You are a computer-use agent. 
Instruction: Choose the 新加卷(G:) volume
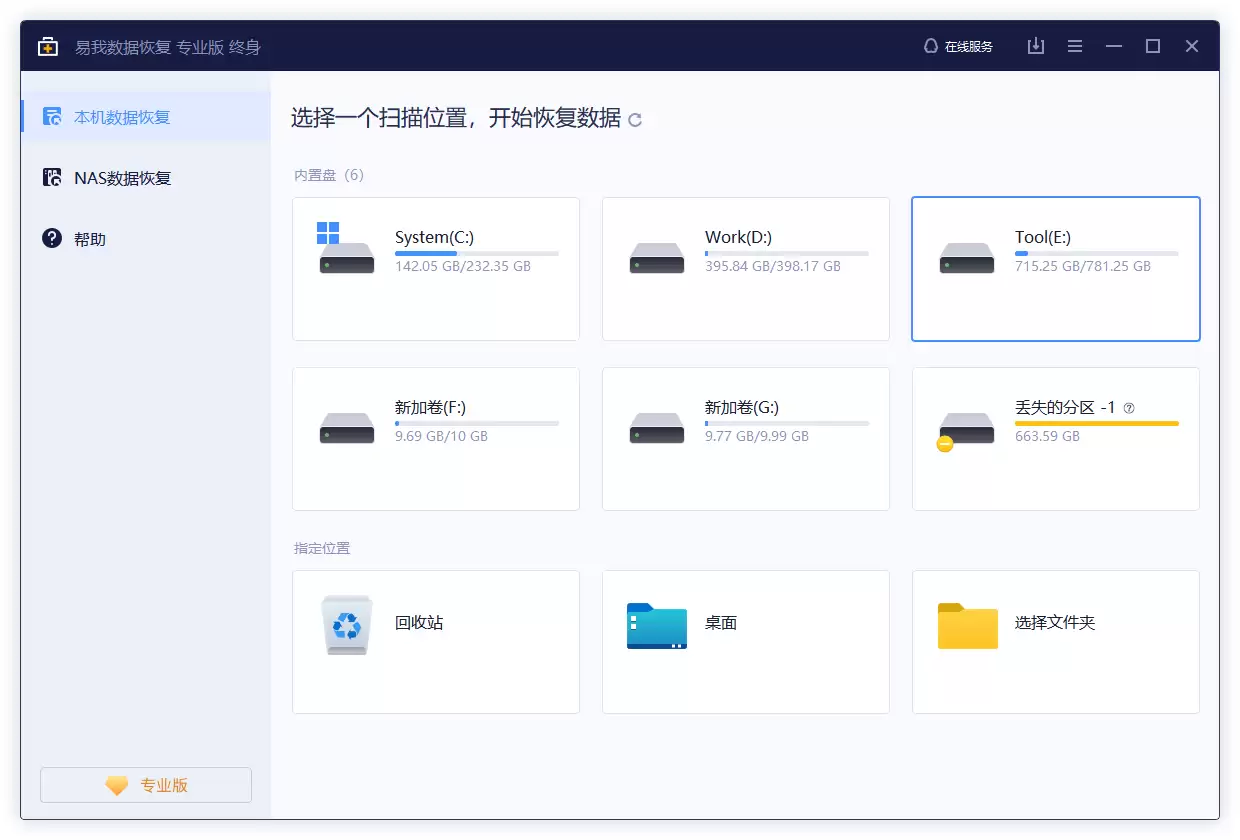[745, 439]
